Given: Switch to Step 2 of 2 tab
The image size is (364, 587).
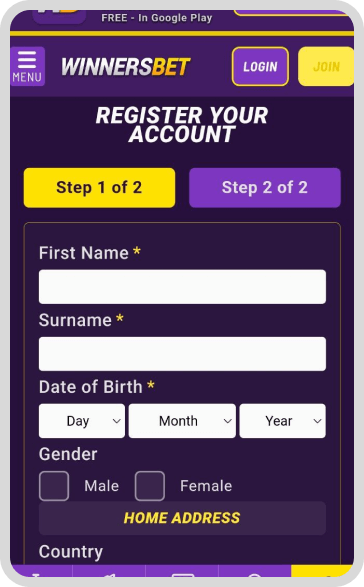Looking at the screenshot, I should point(265,188).
